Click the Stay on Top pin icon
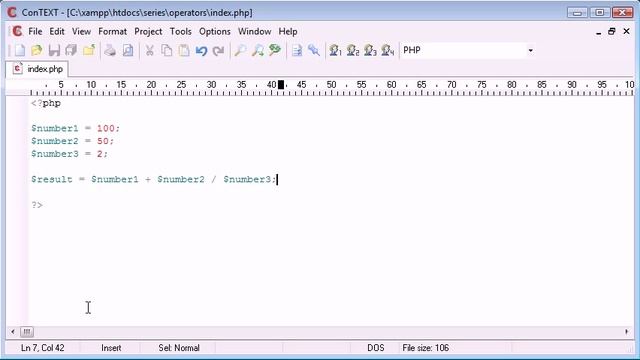The width and height of the screenshot is (640, 360). (x=314, y=51)
